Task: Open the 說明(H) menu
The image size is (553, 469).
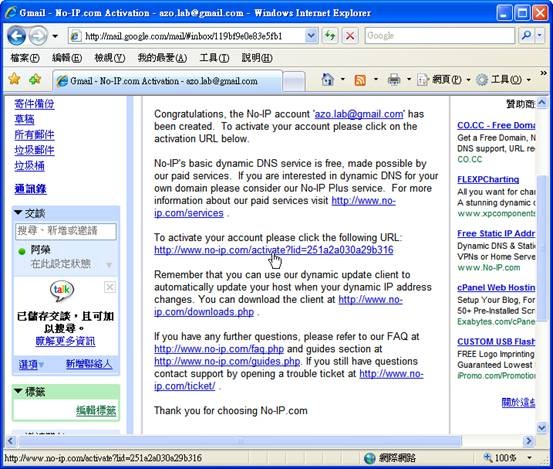Action: point(257,58)
